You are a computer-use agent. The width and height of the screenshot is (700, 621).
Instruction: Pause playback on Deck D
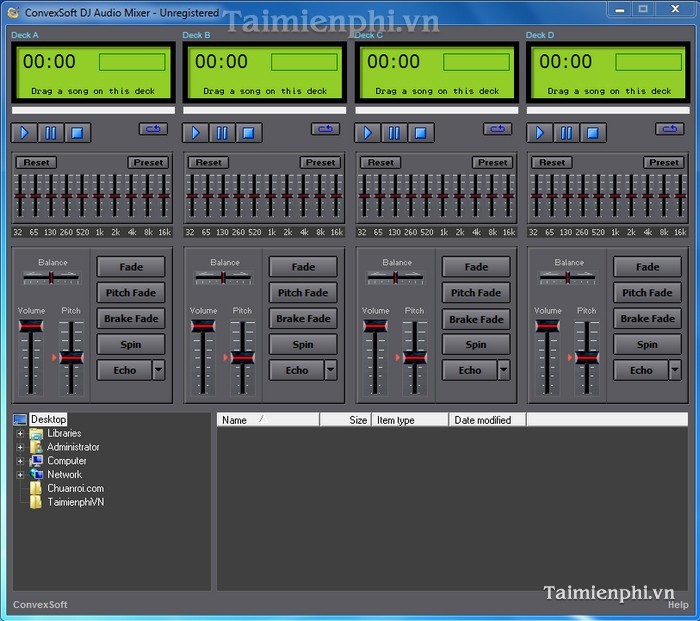pyautogui.click(x=566, y=133)
